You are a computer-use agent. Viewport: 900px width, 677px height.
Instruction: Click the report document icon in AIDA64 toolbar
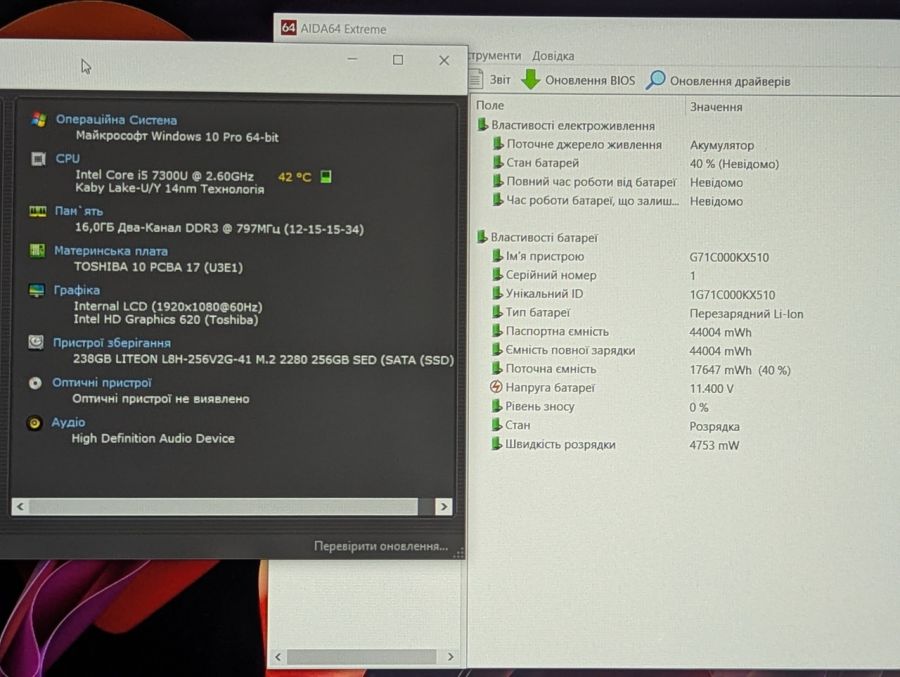point(475,79)
